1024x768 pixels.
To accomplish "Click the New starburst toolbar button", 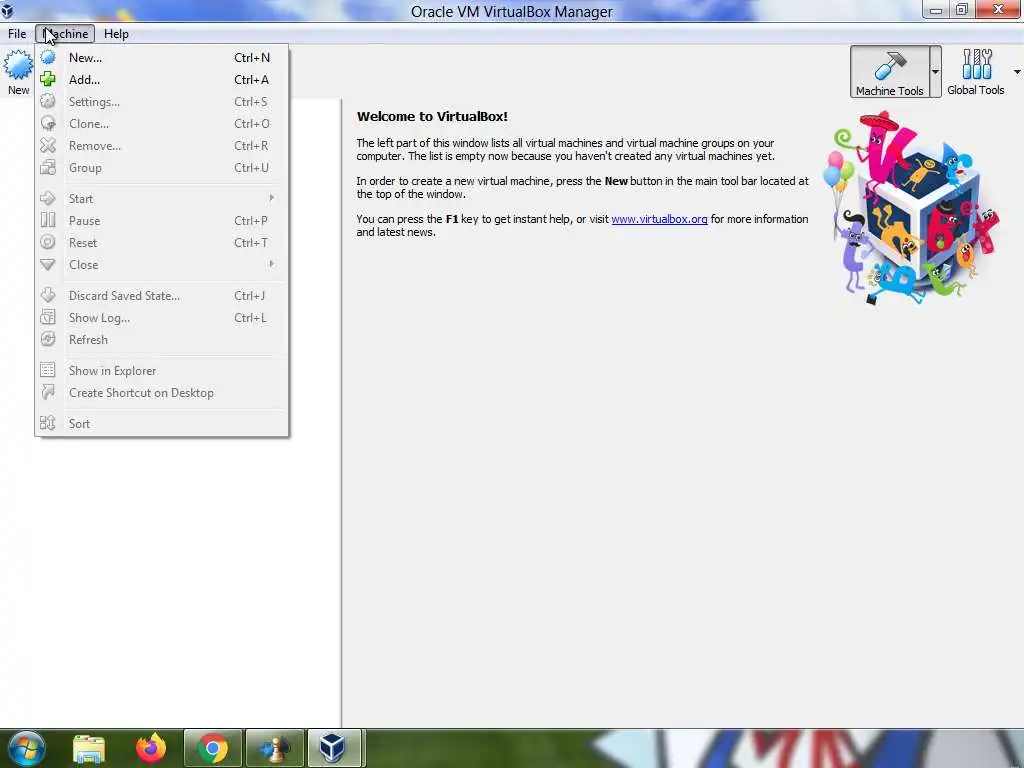I will tap(18, 72).
